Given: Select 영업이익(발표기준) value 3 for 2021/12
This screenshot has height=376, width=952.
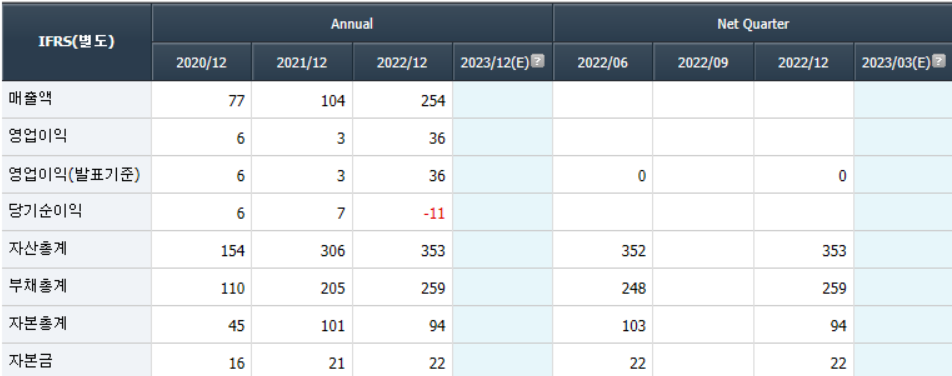Looking at the screenshot, I should coord(341,176).
